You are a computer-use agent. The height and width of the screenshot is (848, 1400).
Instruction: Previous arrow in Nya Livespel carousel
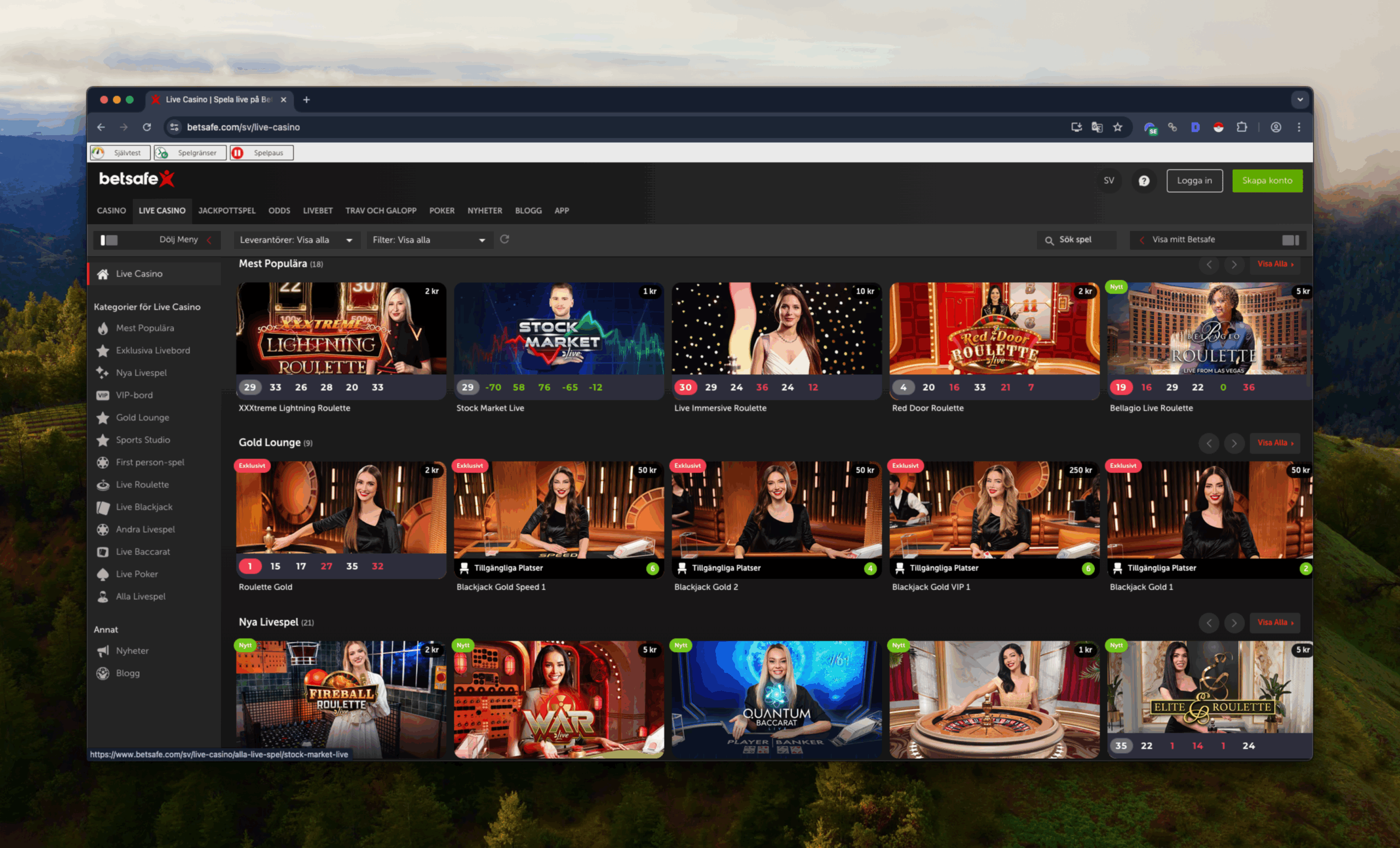[1209, 623]
